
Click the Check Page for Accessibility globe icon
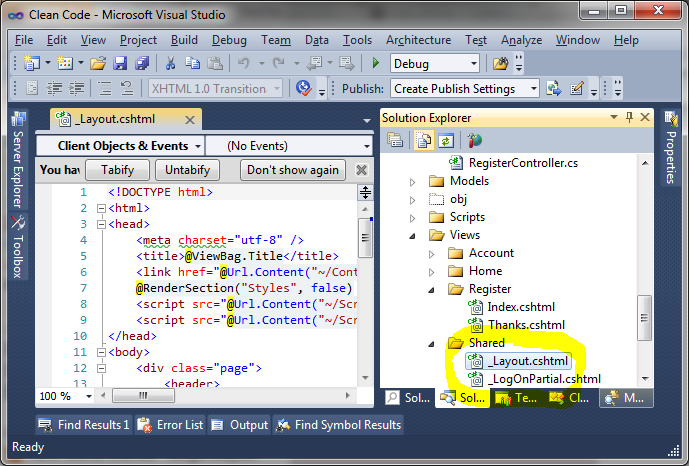[303, 89]
